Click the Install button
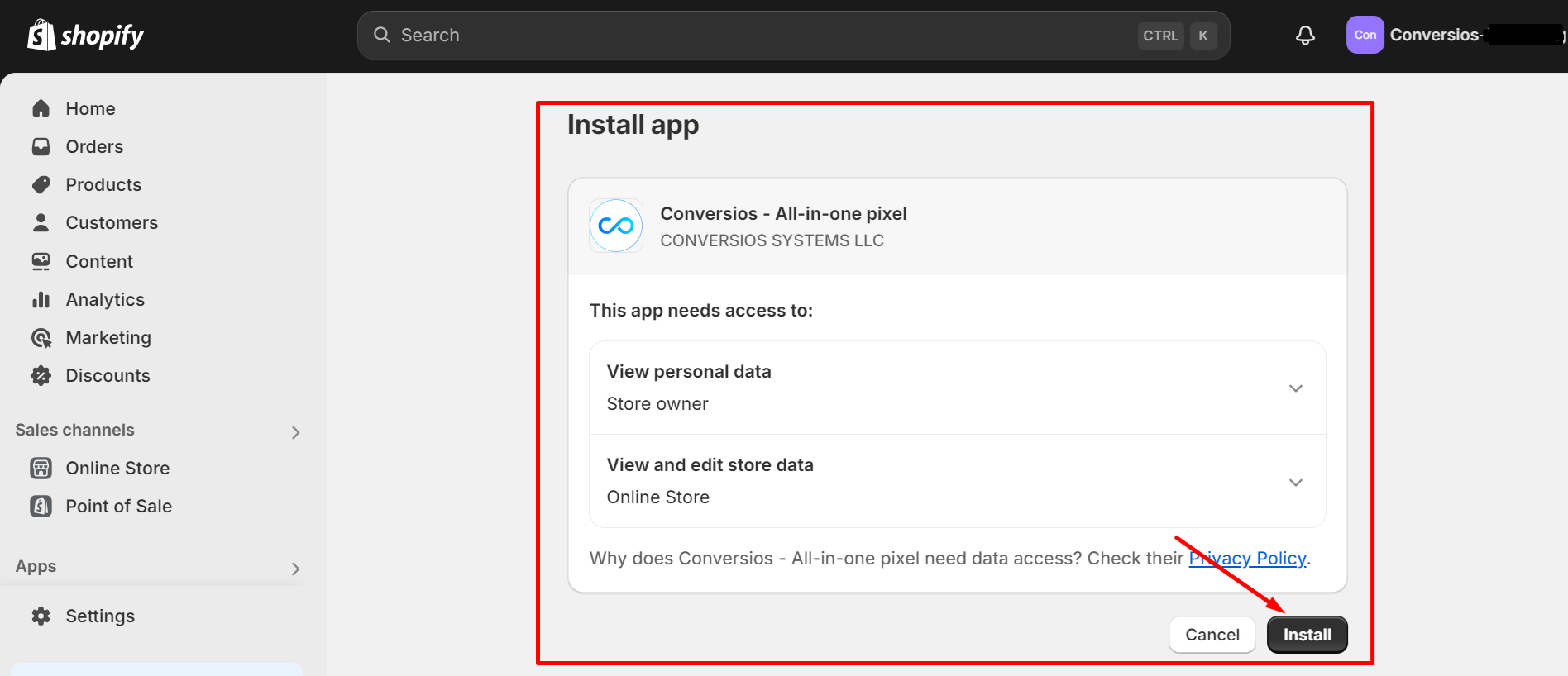1568x676 pixels. coord(1307,635)
